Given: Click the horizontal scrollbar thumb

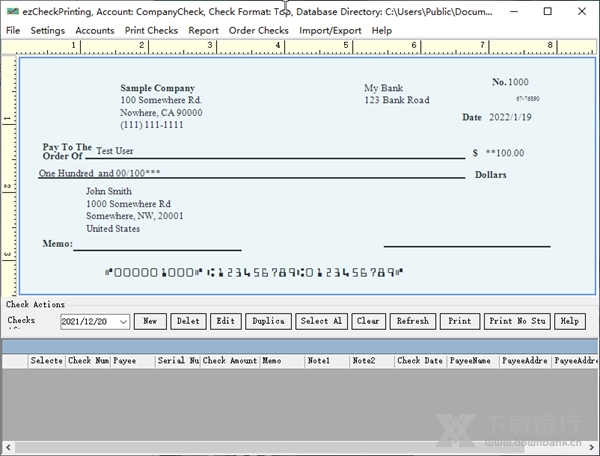Looking at the screenshot, I should [269, 447].
